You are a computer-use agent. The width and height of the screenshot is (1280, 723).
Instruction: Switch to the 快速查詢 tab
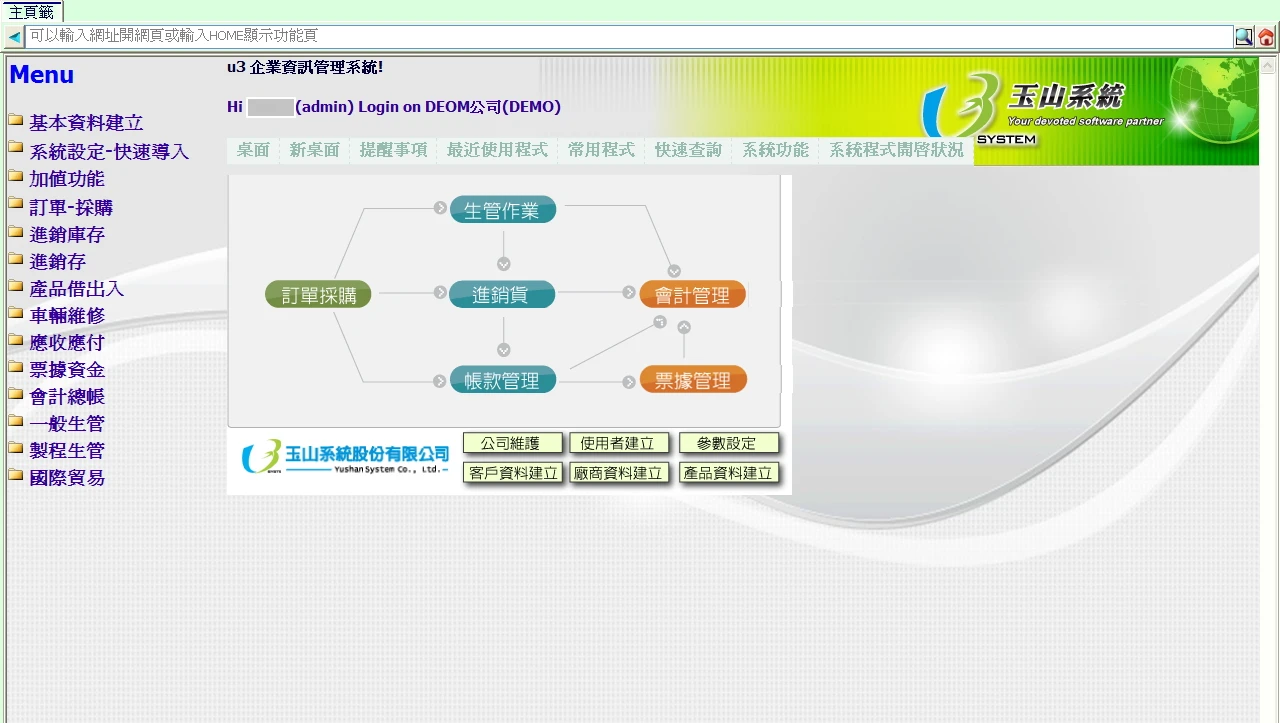688,150
